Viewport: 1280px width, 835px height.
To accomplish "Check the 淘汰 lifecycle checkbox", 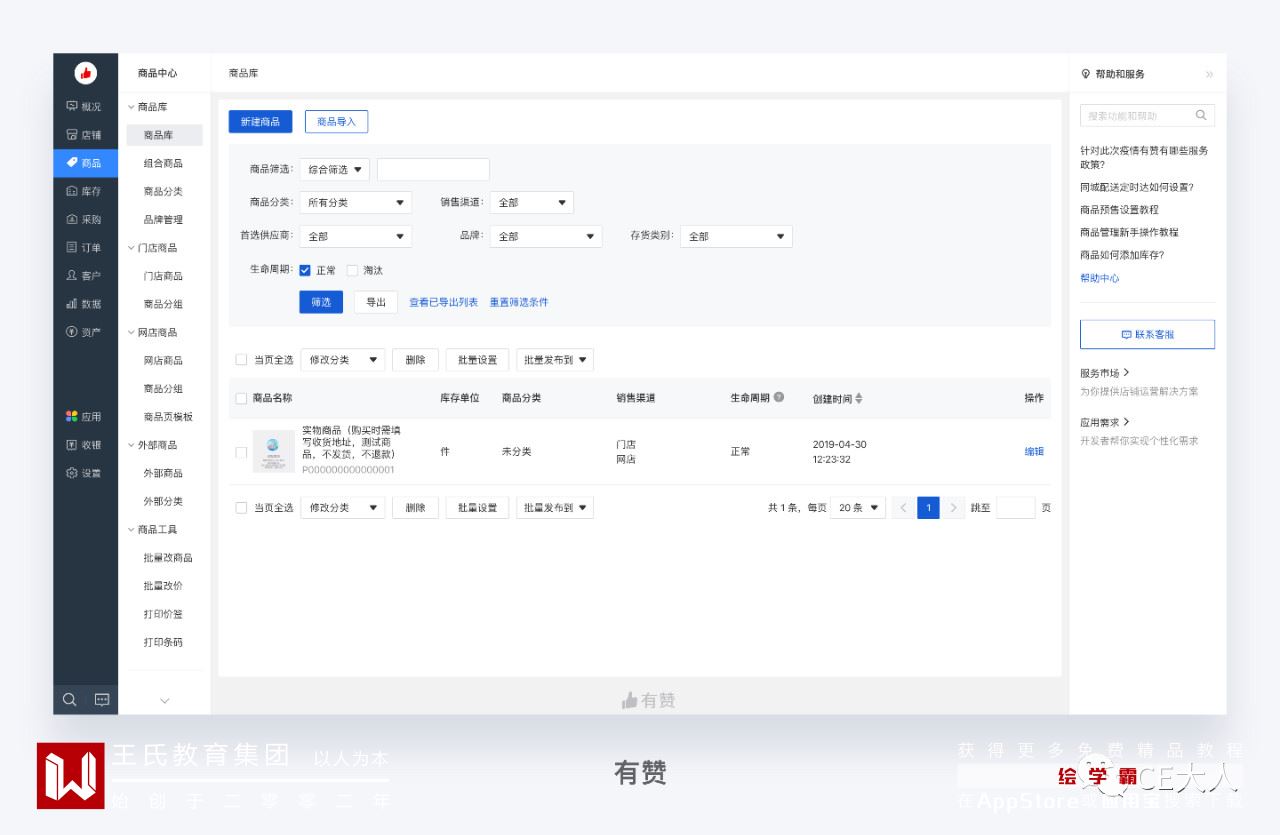I will (352, 270).
